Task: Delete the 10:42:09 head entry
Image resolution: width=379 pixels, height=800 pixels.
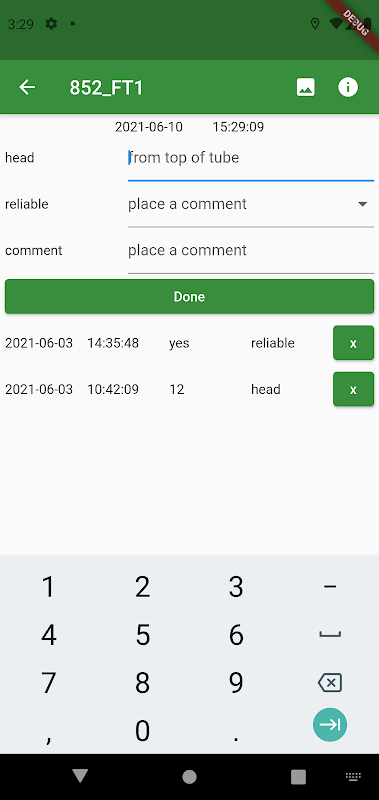Action: point(353,389)
